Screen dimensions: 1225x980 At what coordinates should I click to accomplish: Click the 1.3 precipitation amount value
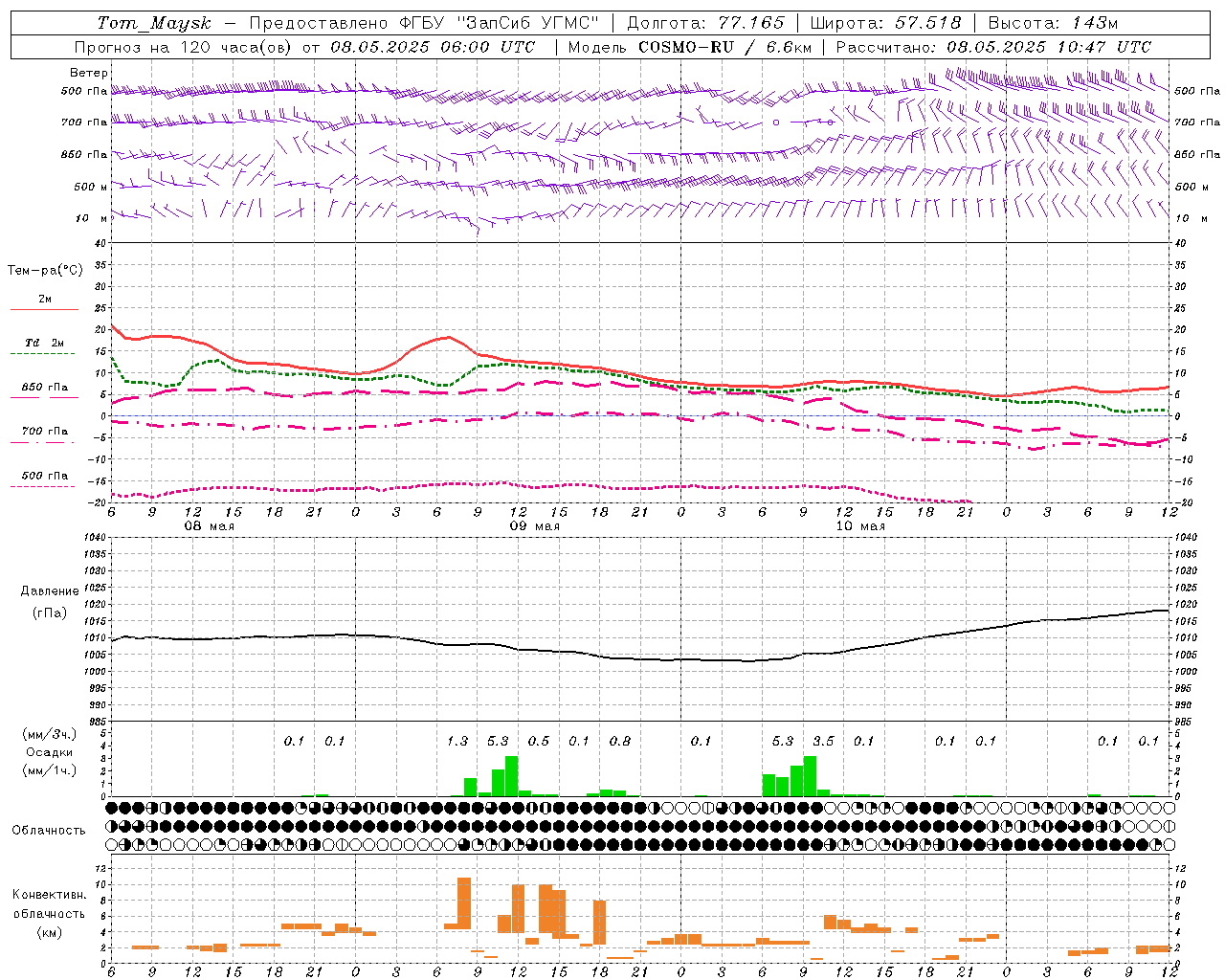tap(457, 741)
